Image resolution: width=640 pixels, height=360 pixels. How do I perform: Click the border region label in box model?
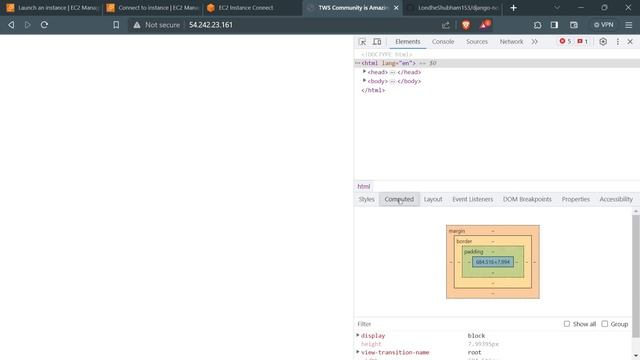(x=464, y=241)
